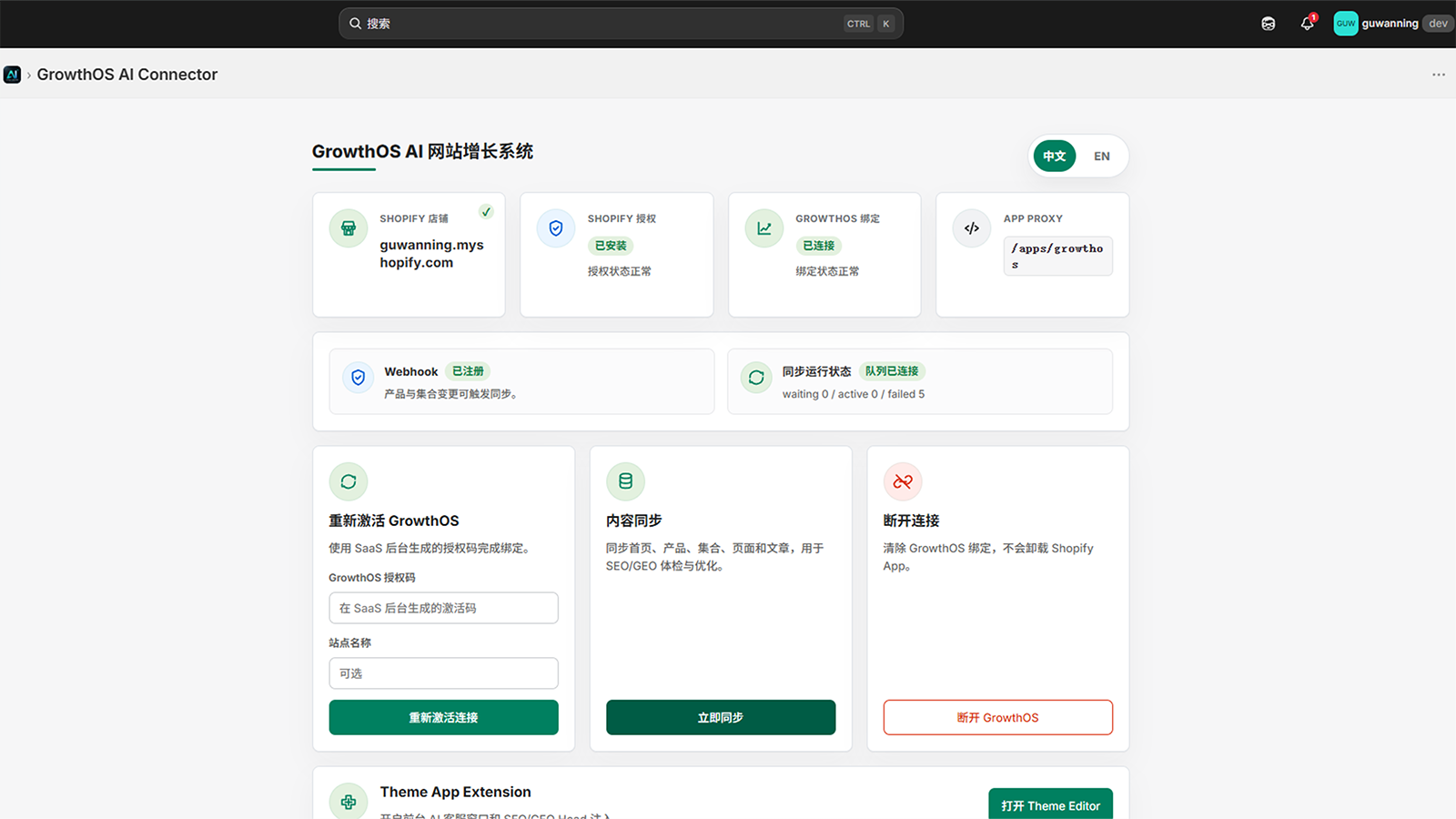Viewport: 1456px width, 819px height.
Task: Click the 已注册 Webhook badge
Action: (469, 371)
